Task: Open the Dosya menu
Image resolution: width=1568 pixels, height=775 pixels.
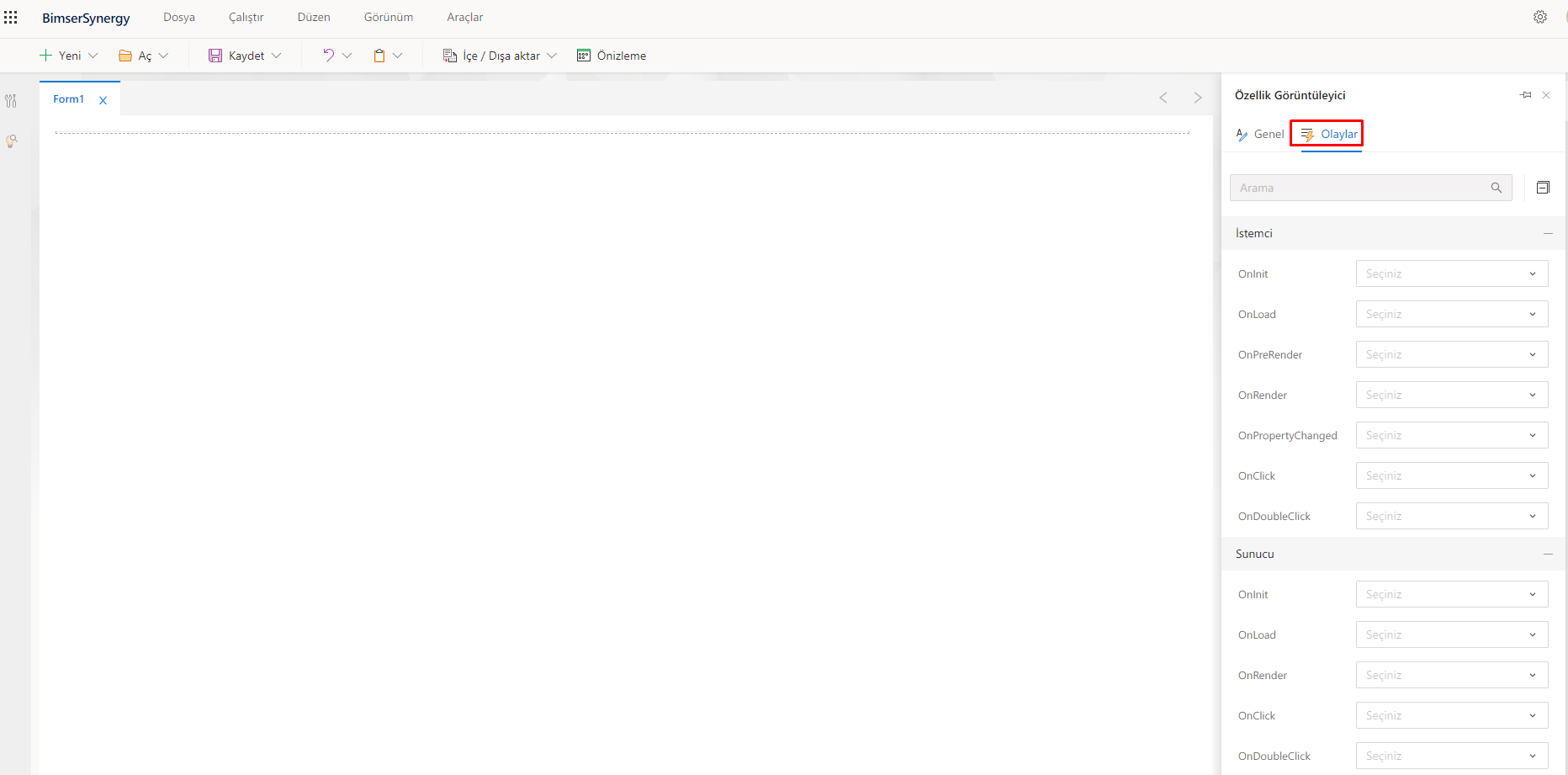Action: click(179, 17)
